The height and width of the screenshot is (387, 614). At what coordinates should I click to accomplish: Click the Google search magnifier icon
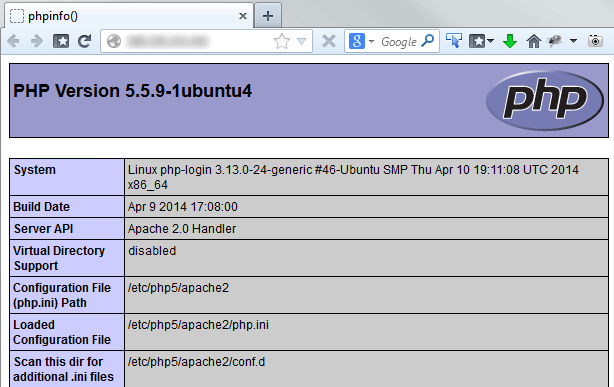pyautogui.click(x=428, y=40)
